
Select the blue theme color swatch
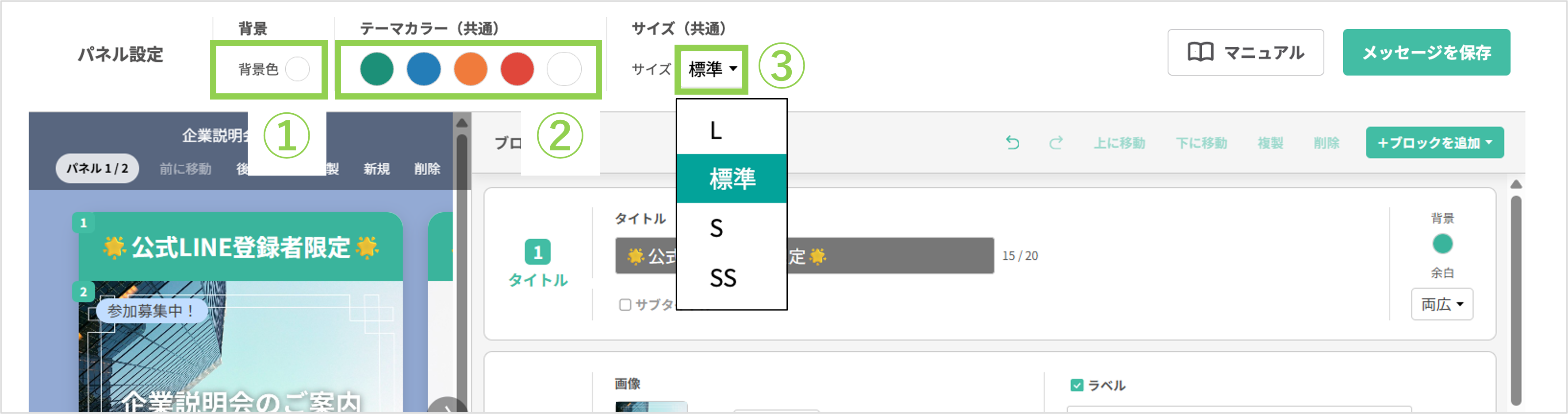click(423, 69)
